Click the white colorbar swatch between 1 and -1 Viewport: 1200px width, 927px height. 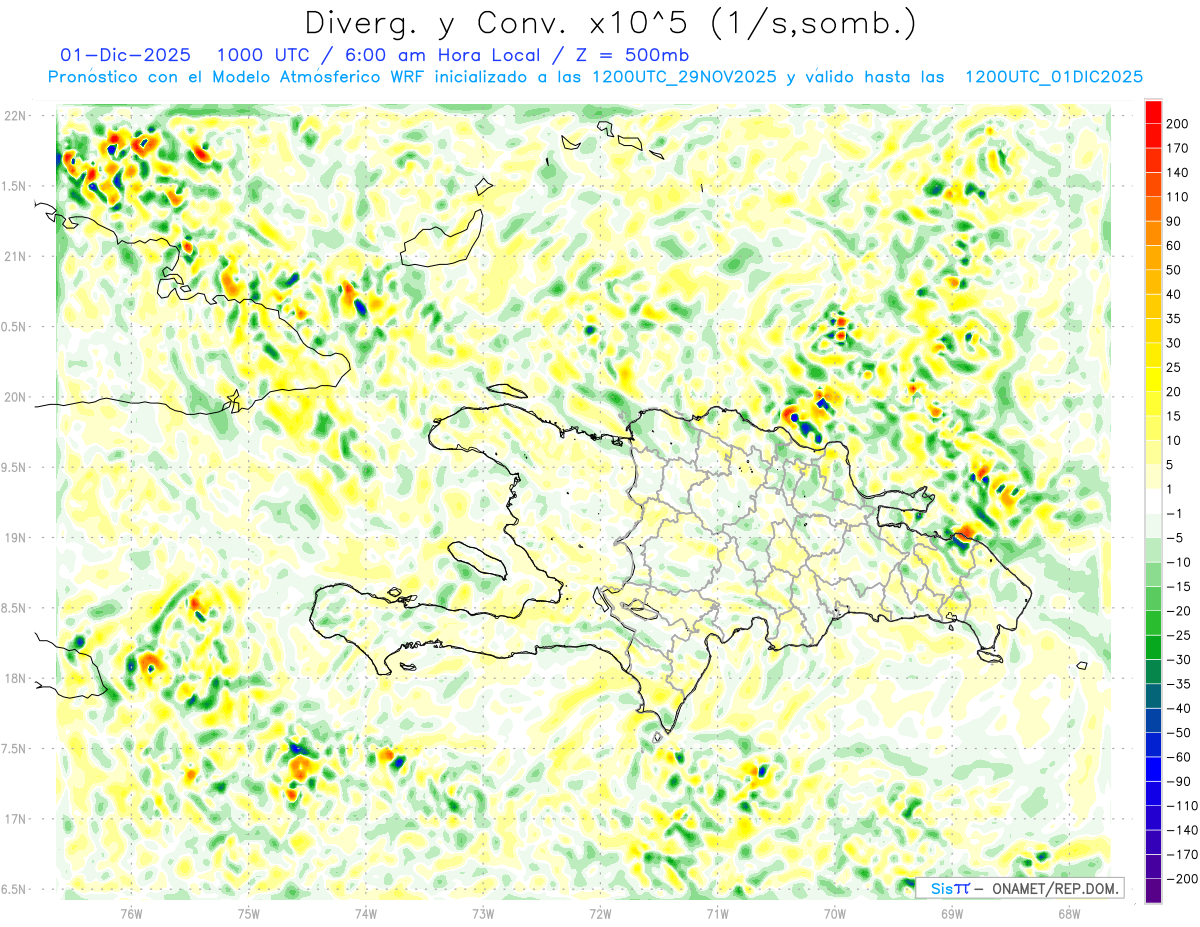[x=1153, y=501]
